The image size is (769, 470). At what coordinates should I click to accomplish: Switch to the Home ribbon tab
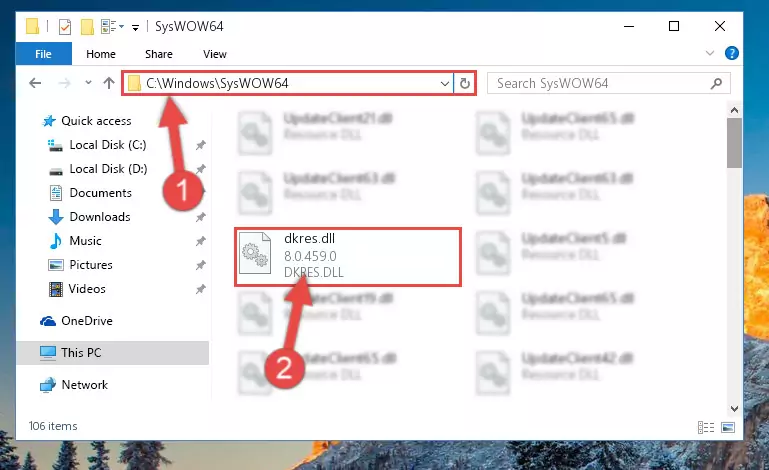coord(101,54)
